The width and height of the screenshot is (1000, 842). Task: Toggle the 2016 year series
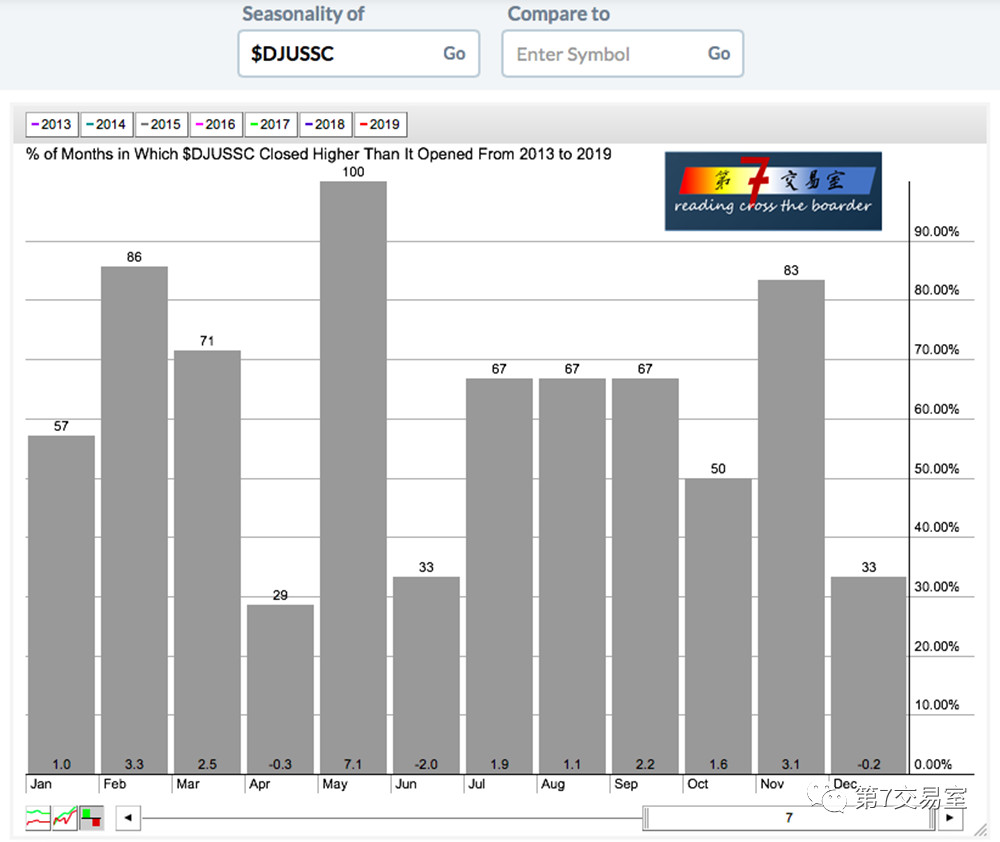[215, 124]
